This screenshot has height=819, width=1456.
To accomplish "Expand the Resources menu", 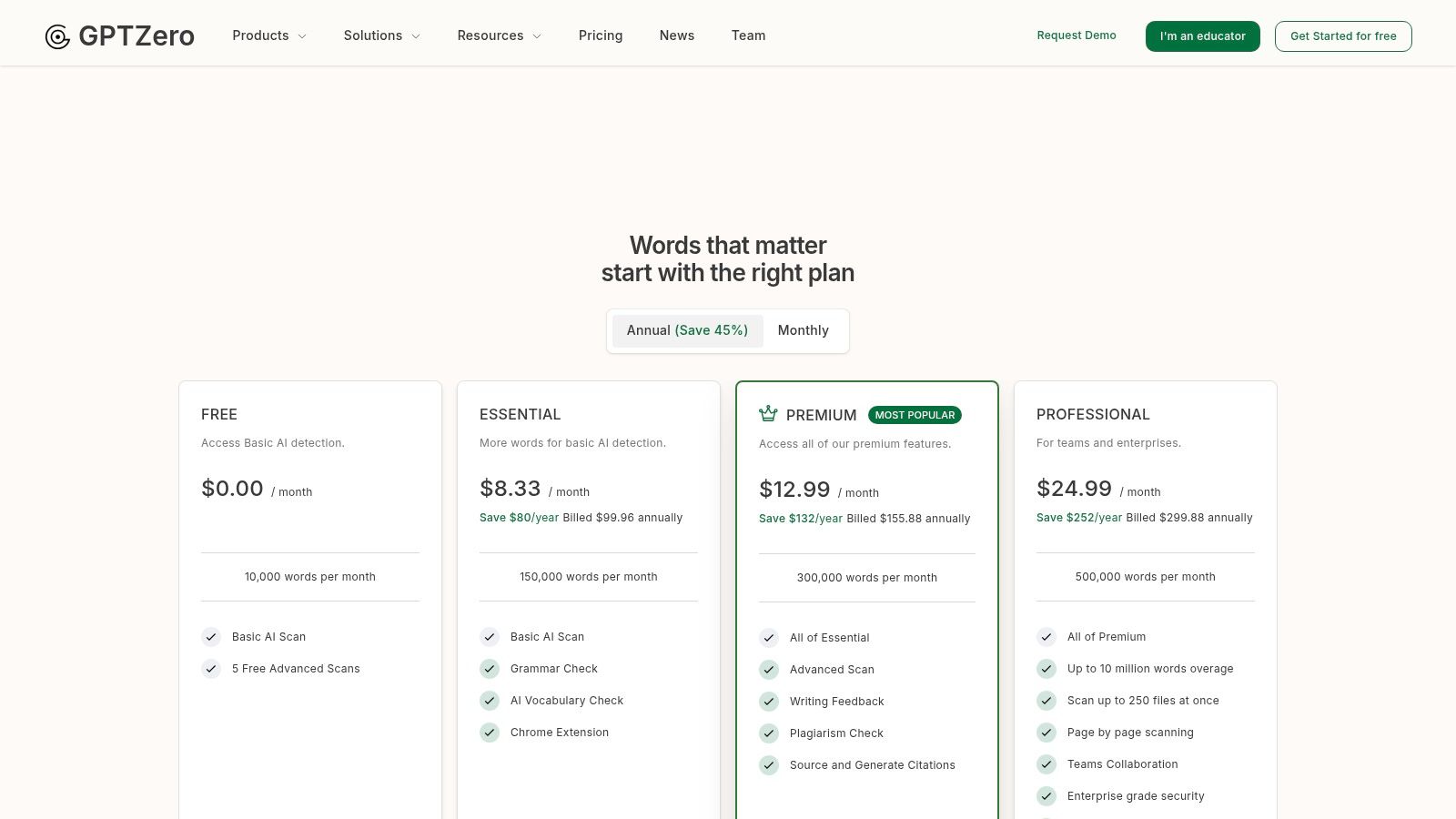I will (500, 35).
